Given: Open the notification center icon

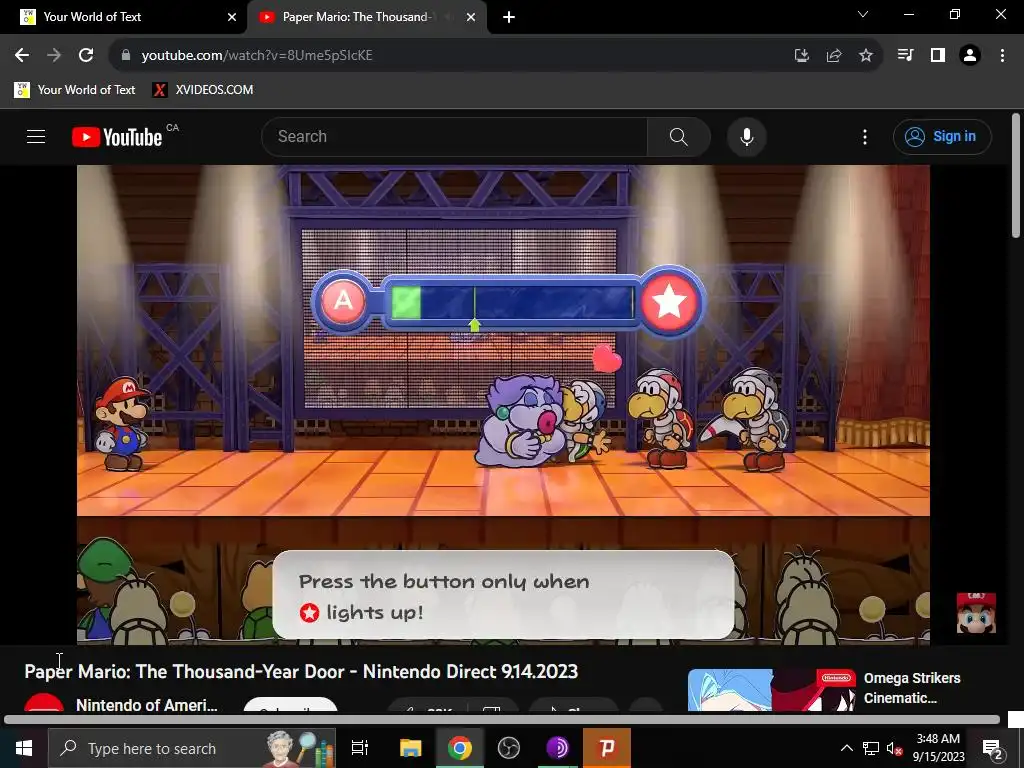Looking at the screenshot, I should click(x=993, y=748).
